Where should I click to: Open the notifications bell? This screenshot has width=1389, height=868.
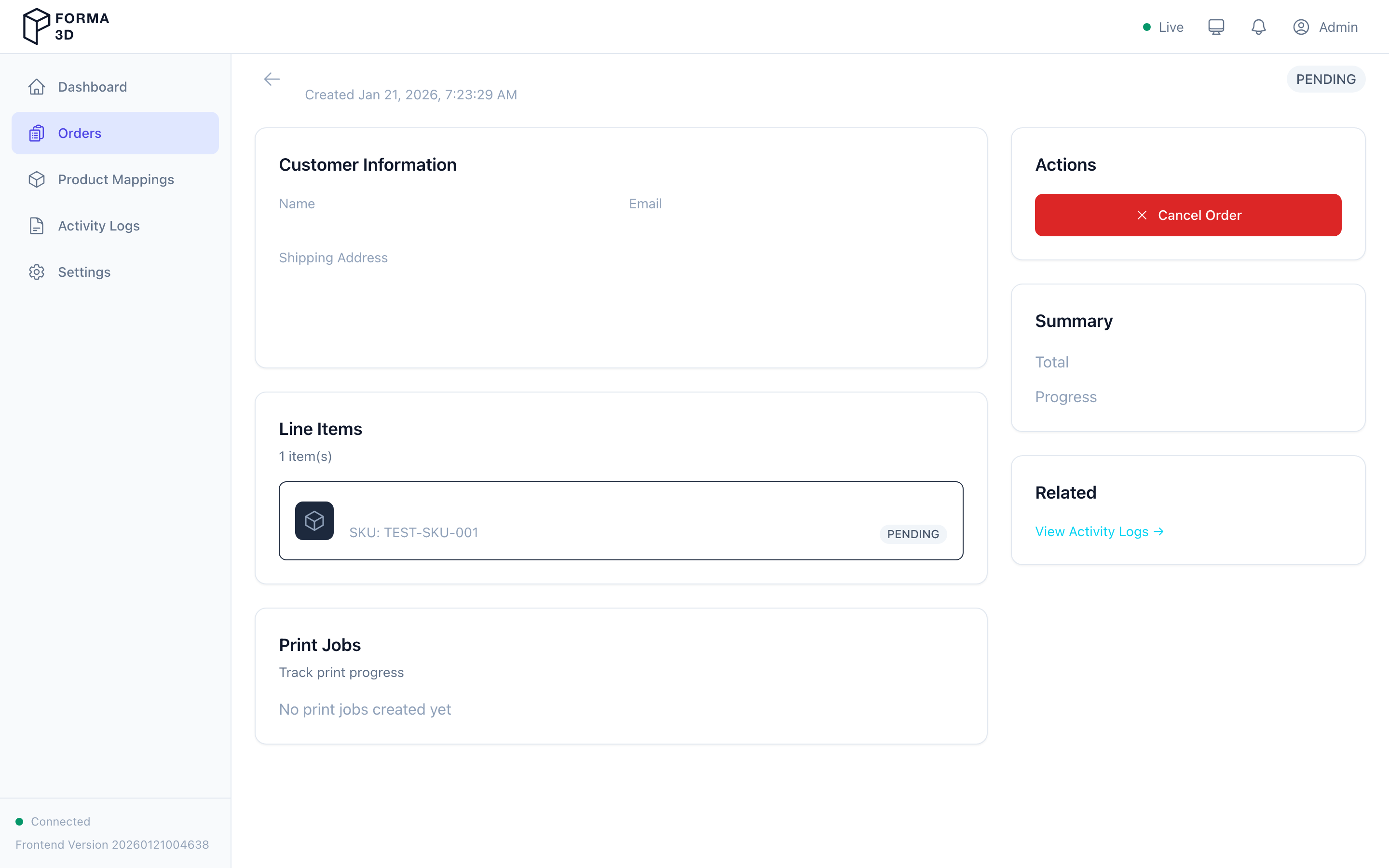click(x=1258, y=27)
